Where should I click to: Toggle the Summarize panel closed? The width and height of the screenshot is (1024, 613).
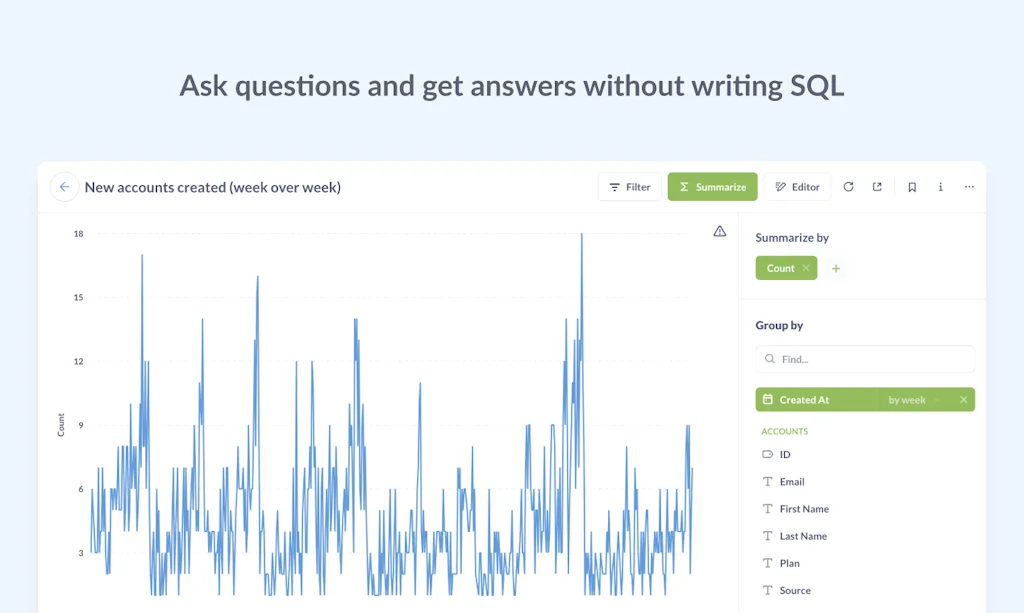[x=712, y=186]
